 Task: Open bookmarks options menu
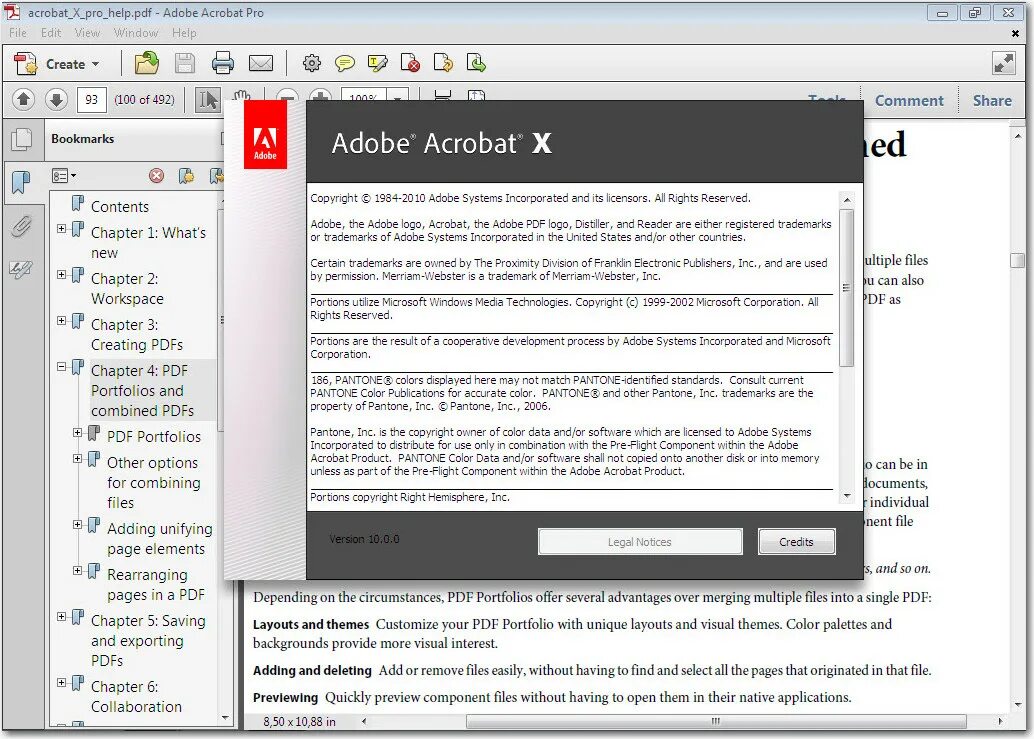[63, 176]
